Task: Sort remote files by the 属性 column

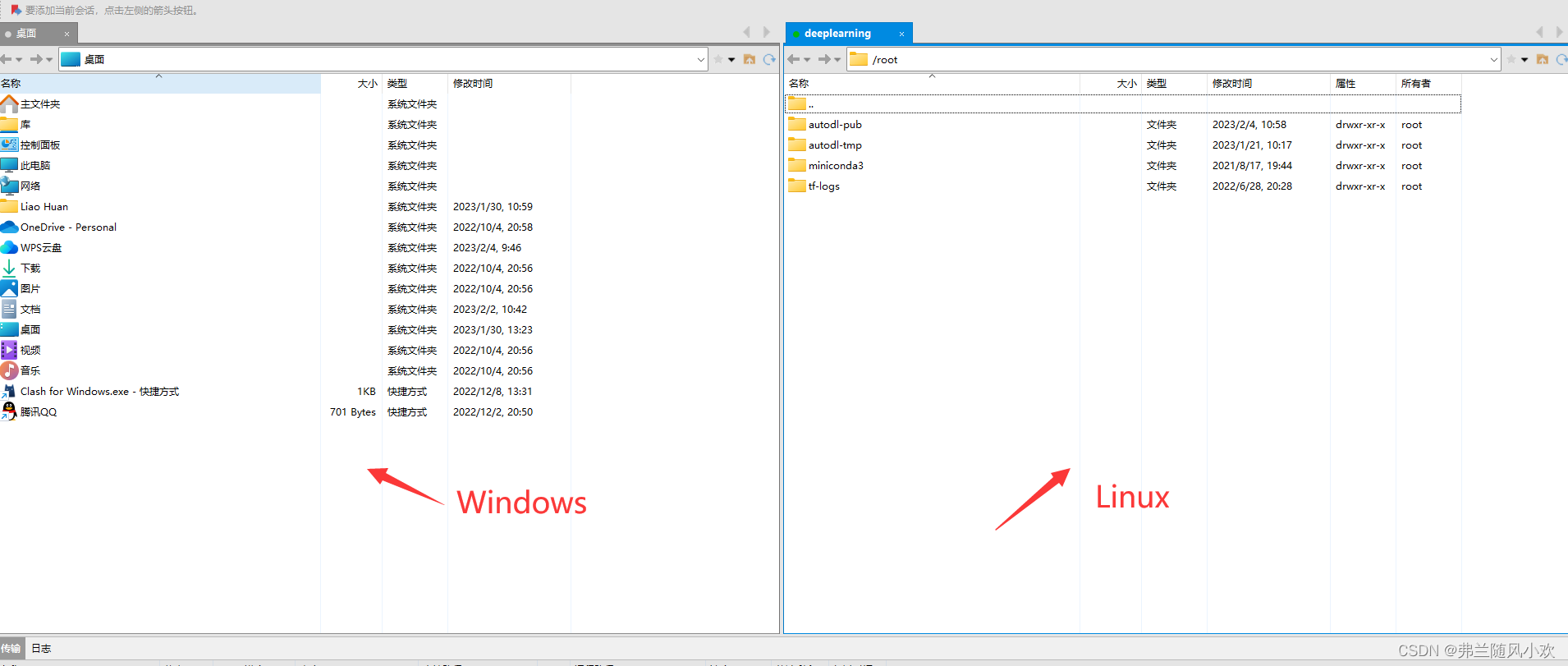Action: pyautogui.click(x=1363, y=83)
